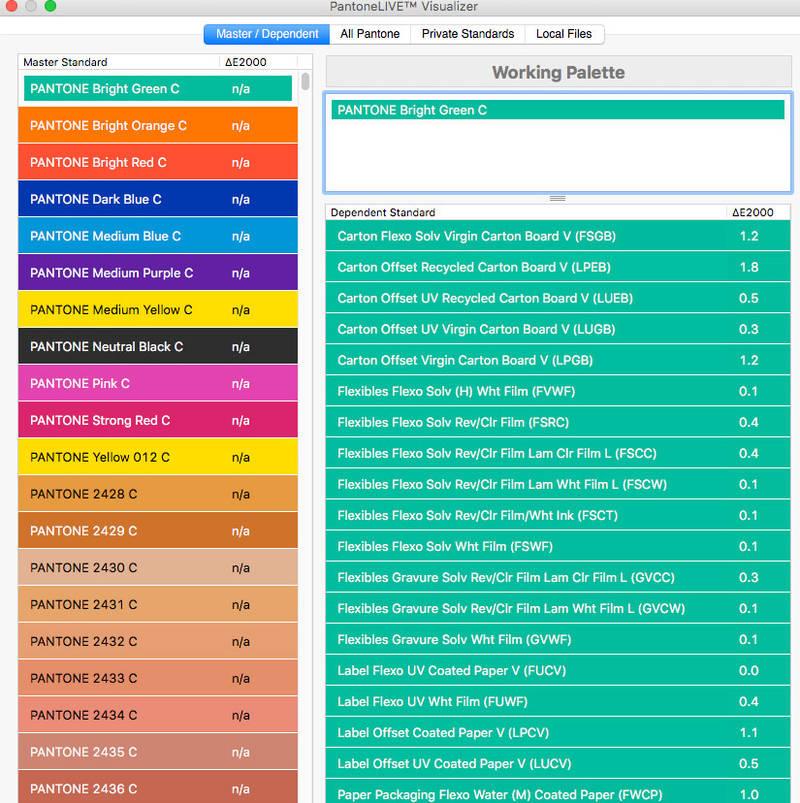Select the PANTONE 2436 C swatch

point(158,787)
